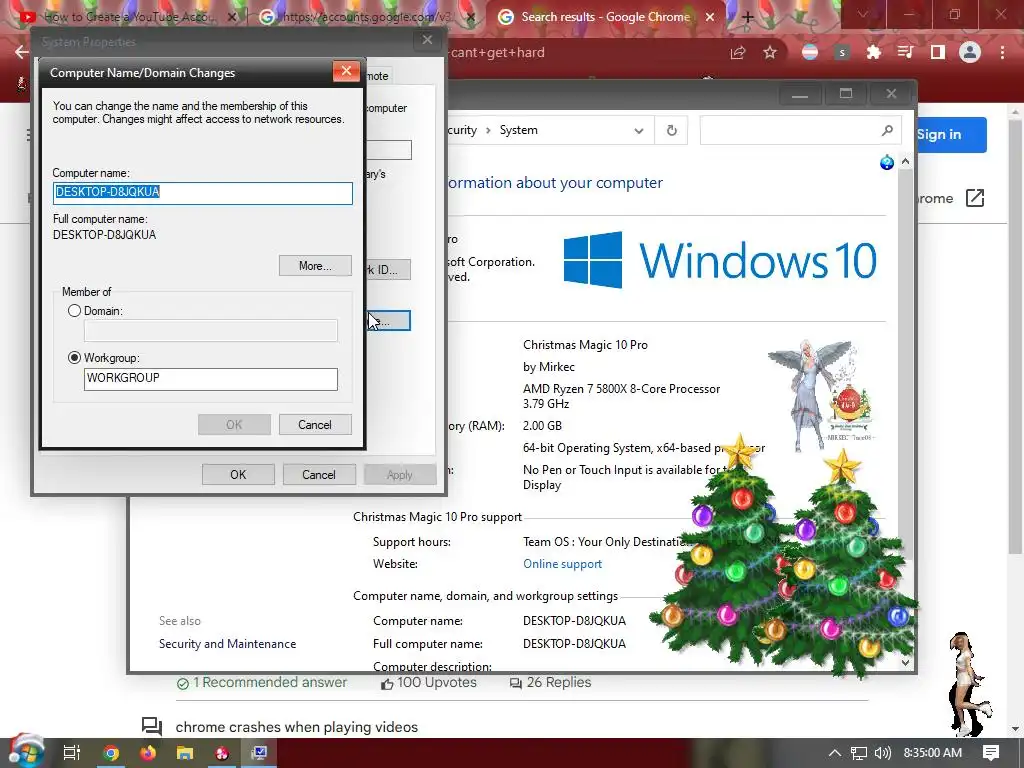Click the blue Sign in button
The image size is (1024, 768).
point(952,135)
